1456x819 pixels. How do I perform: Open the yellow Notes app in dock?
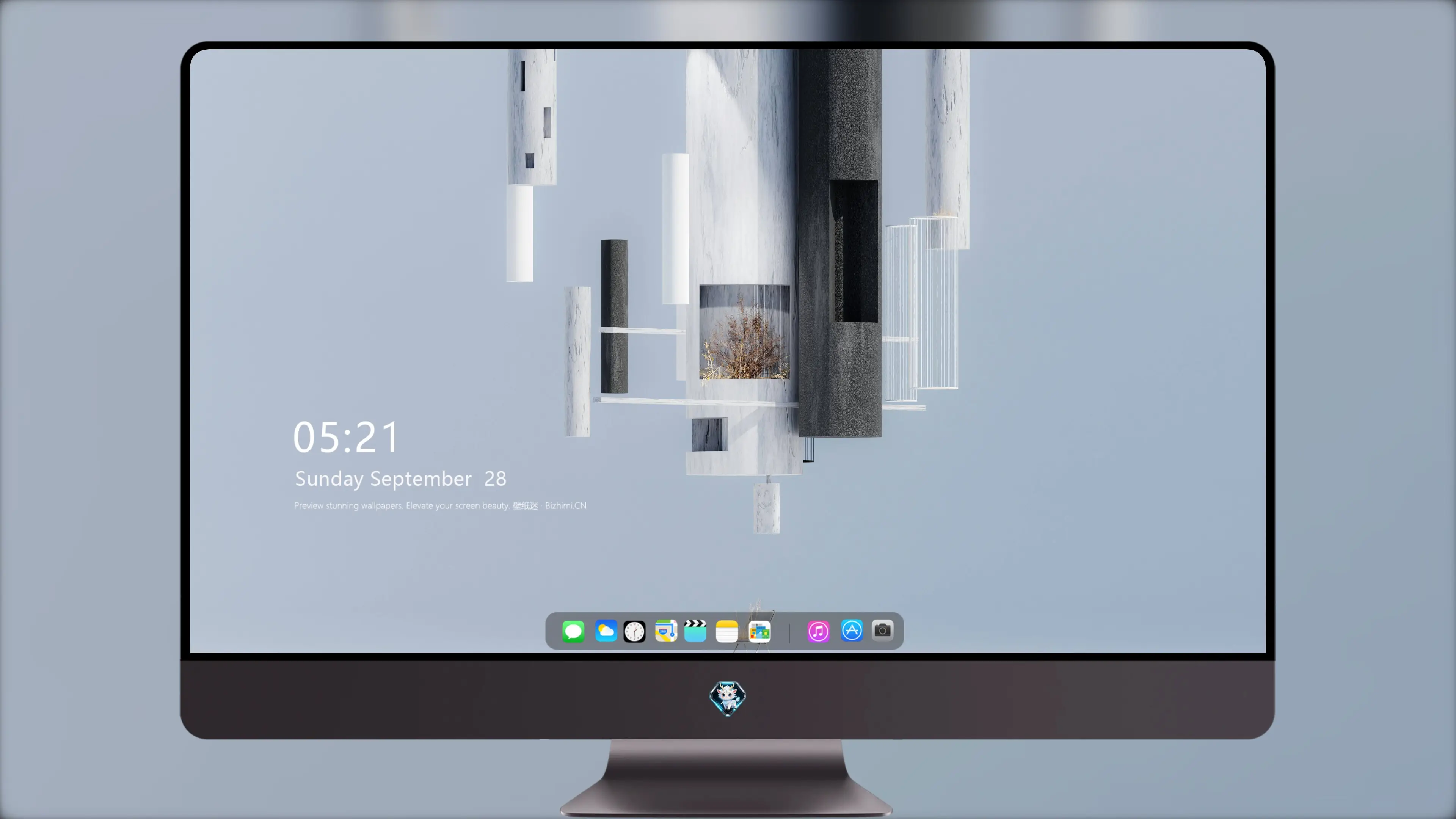727,631
